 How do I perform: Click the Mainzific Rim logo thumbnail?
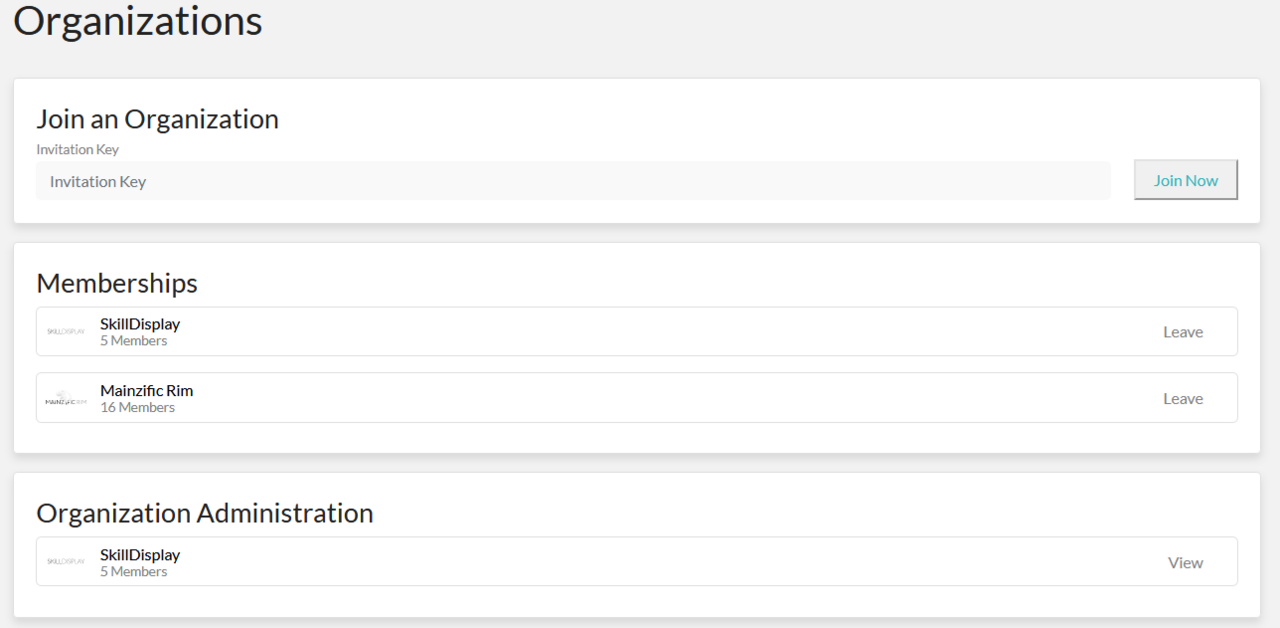pyautogui.click(x=66, y=399)
